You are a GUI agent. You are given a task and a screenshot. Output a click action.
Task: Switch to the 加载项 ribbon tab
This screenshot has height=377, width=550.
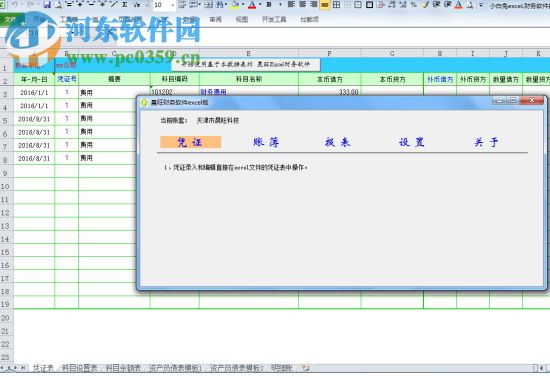309,19
